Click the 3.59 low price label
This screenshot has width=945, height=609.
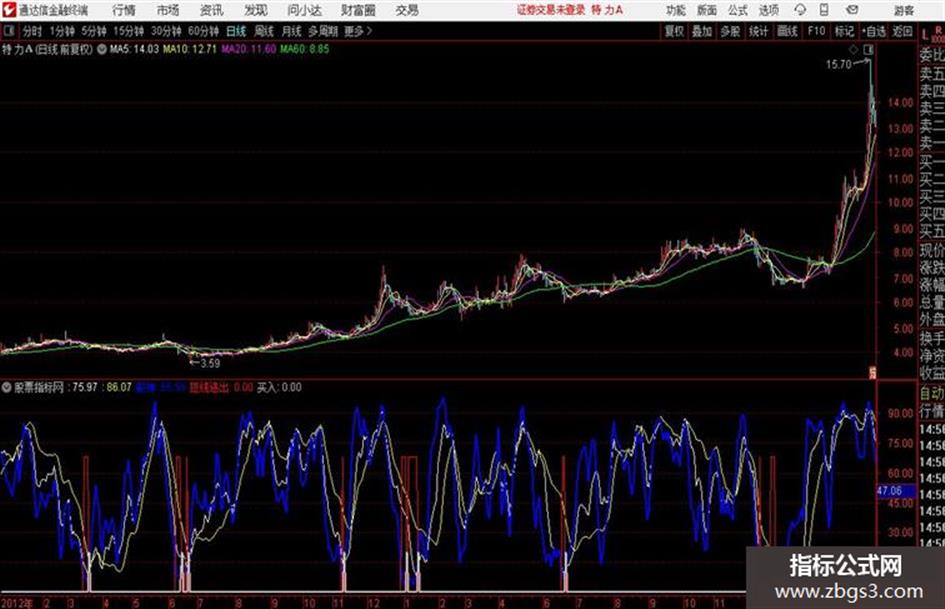(x=210, y=363)
